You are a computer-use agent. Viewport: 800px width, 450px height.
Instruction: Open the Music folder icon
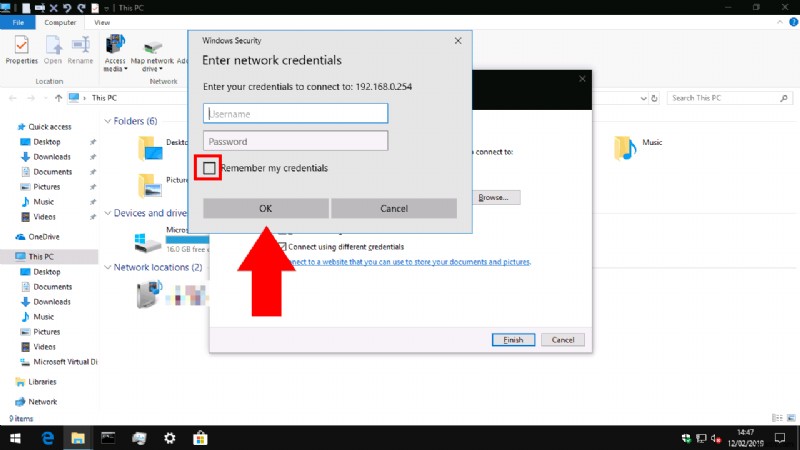click(625, 147)
